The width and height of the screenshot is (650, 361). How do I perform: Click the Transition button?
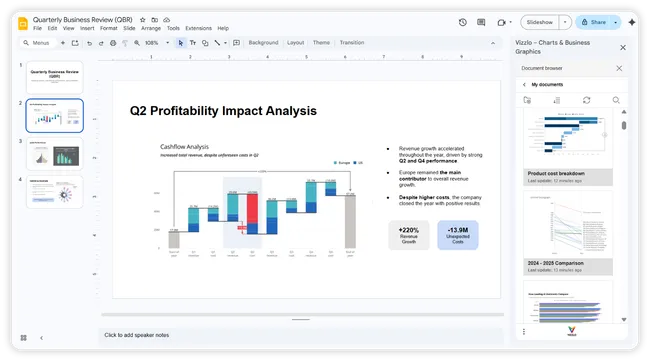(x=352, y=43)
